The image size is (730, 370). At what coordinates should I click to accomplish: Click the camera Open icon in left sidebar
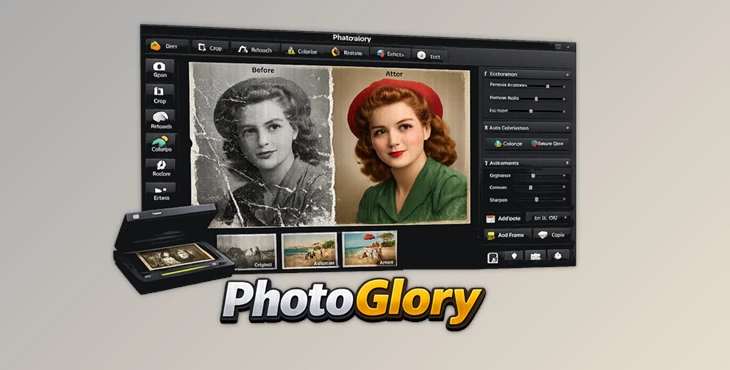(x=160, y=69)
